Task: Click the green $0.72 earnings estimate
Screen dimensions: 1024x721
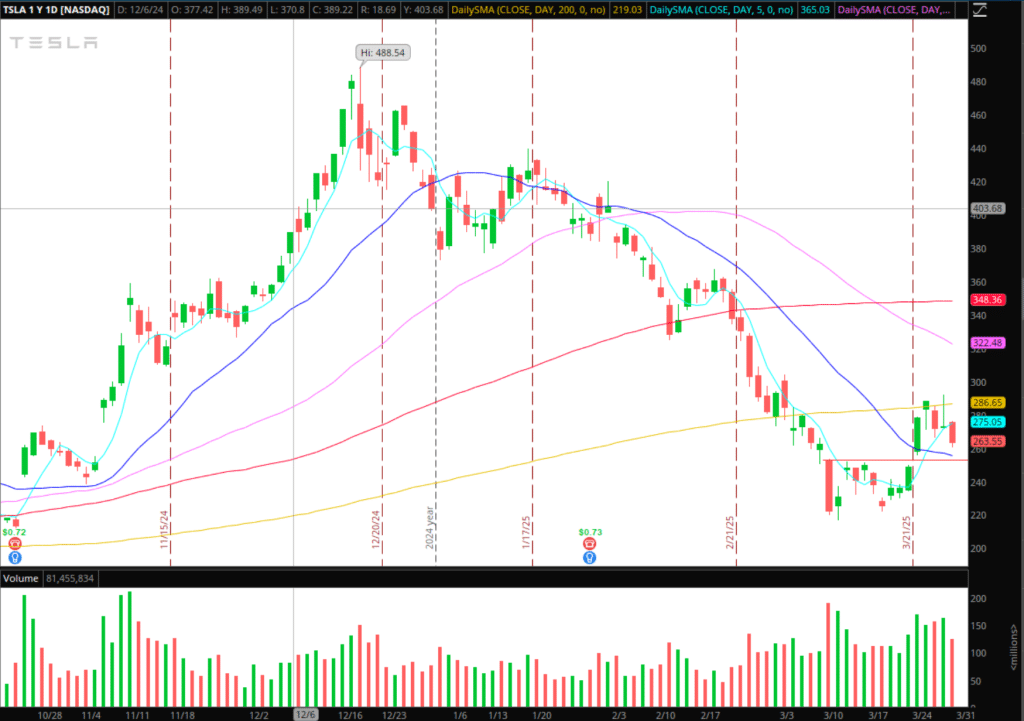Action: click(x=14, y=532)
